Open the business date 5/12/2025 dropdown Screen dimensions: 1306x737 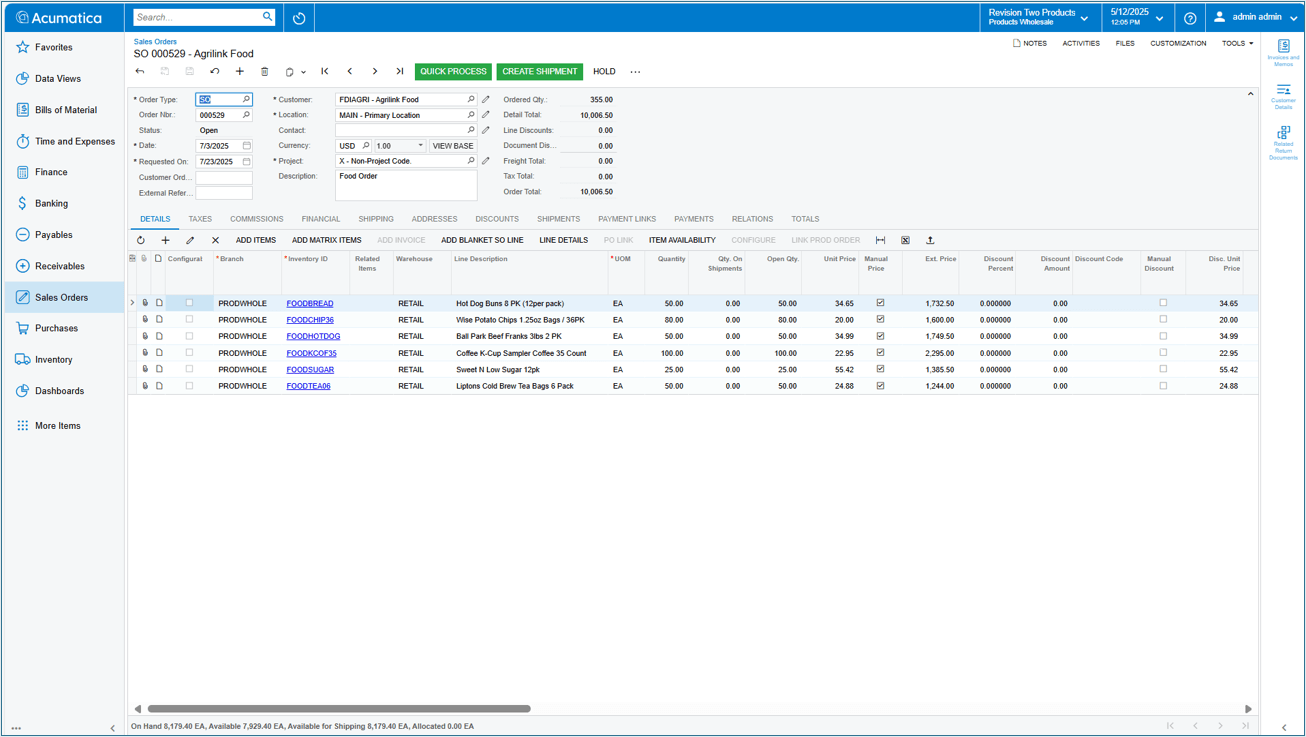(x=1136, y=17)
